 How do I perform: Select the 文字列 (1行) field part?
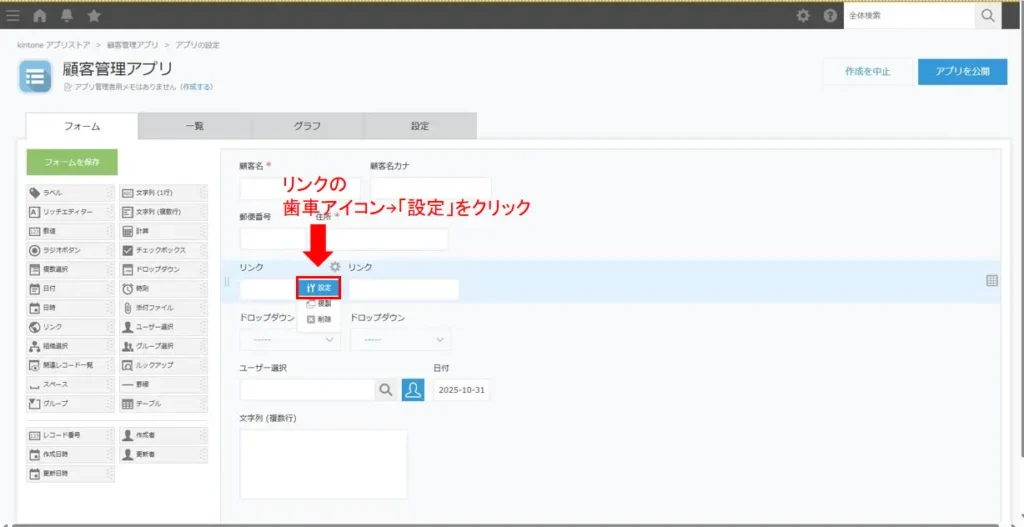click(164, 193)
